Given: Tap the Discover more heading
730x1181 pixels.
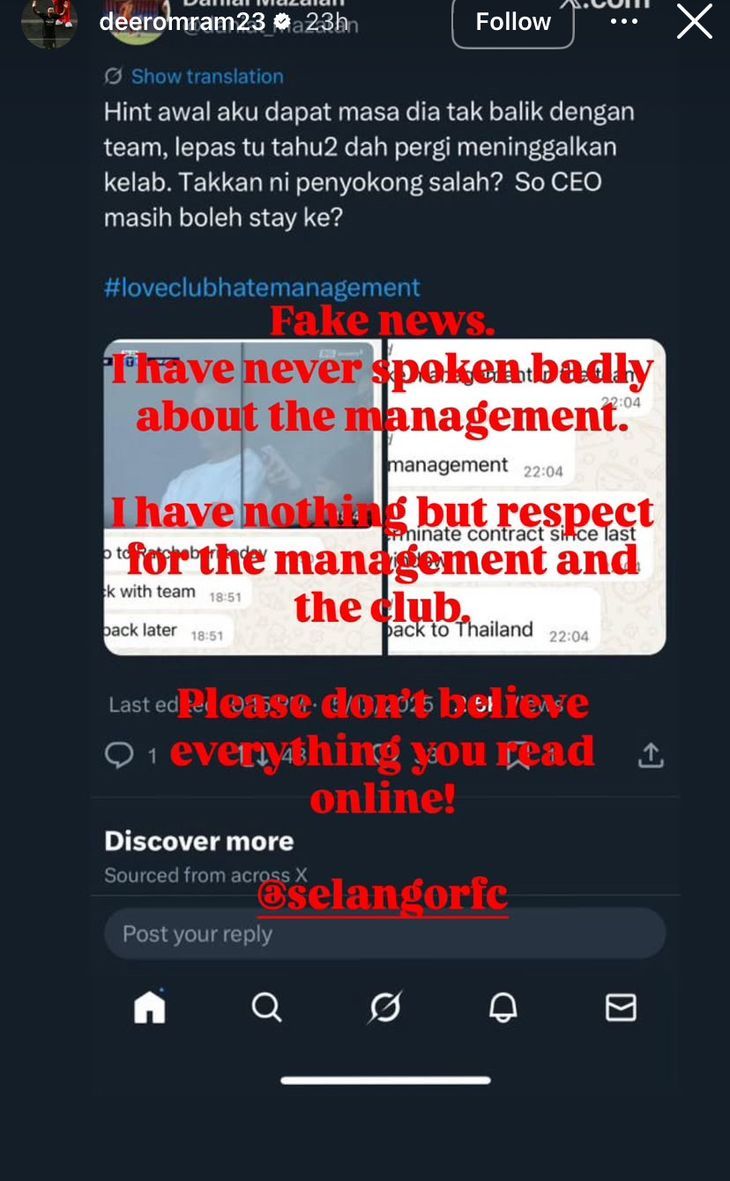Looking at the screenshot, I should tap(199, 841).
